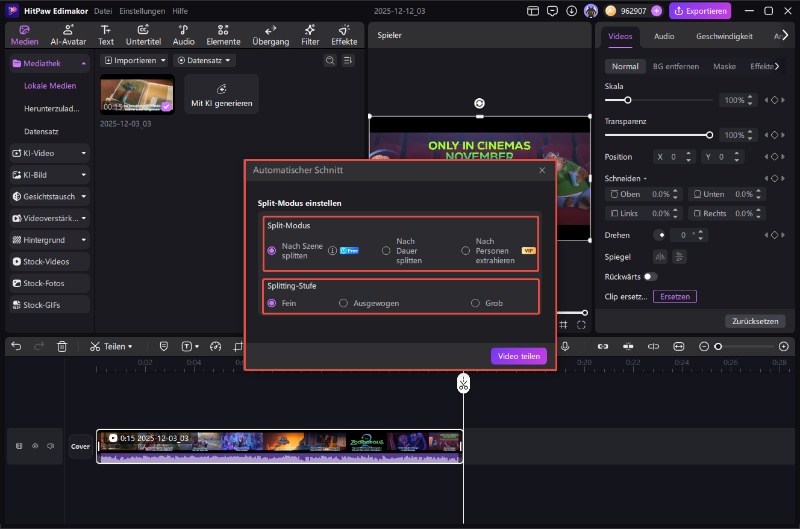Image resolution: width=800 pixels, height=529 pixels.
Task: Select the Fein splitting level
Action: click(272, 303)
